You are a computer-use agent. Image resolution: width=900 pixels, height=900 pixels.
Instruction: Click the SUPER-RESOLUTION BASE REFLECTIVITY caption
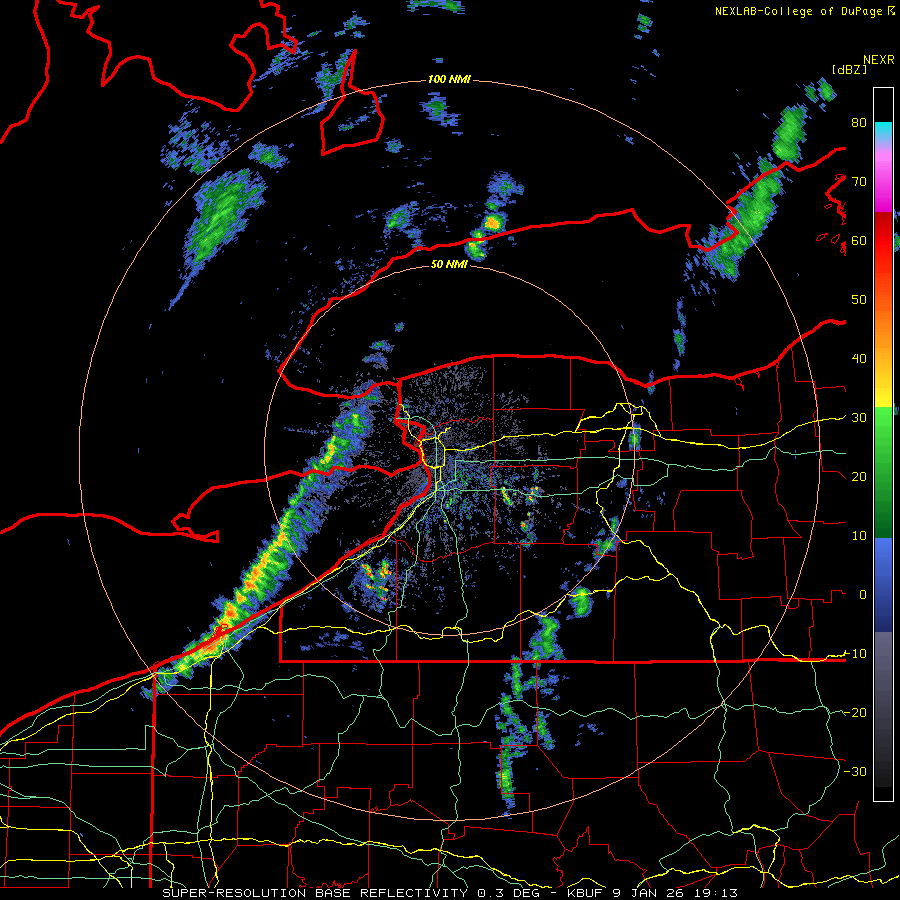[315, 893]
